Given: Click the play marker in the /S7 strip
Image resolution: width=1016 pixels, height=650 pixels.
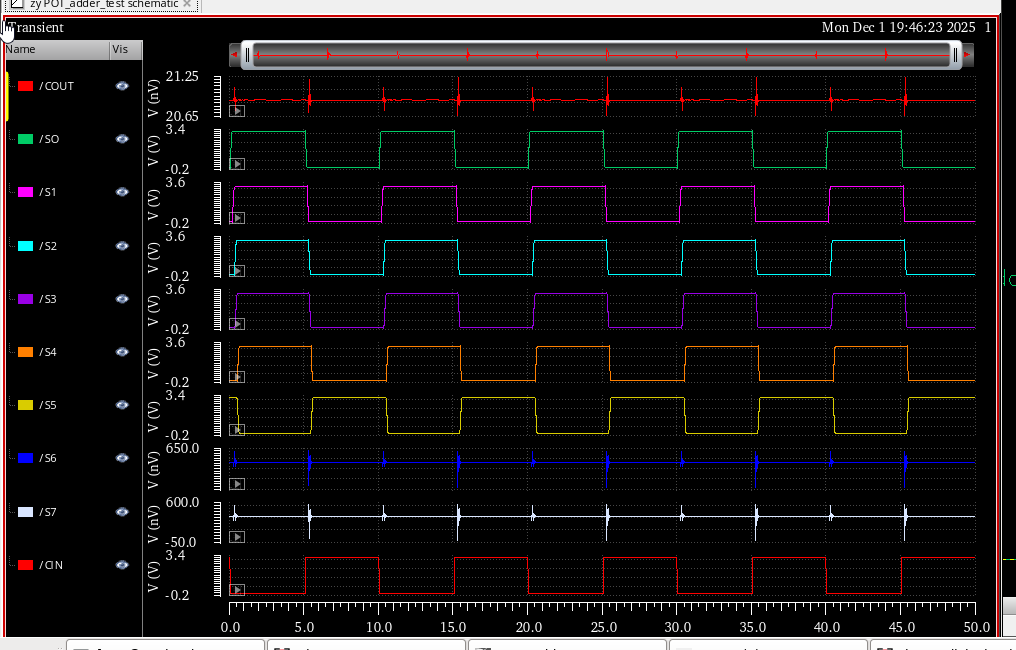Looking at the screenshot, I should [x=237, y=536].
